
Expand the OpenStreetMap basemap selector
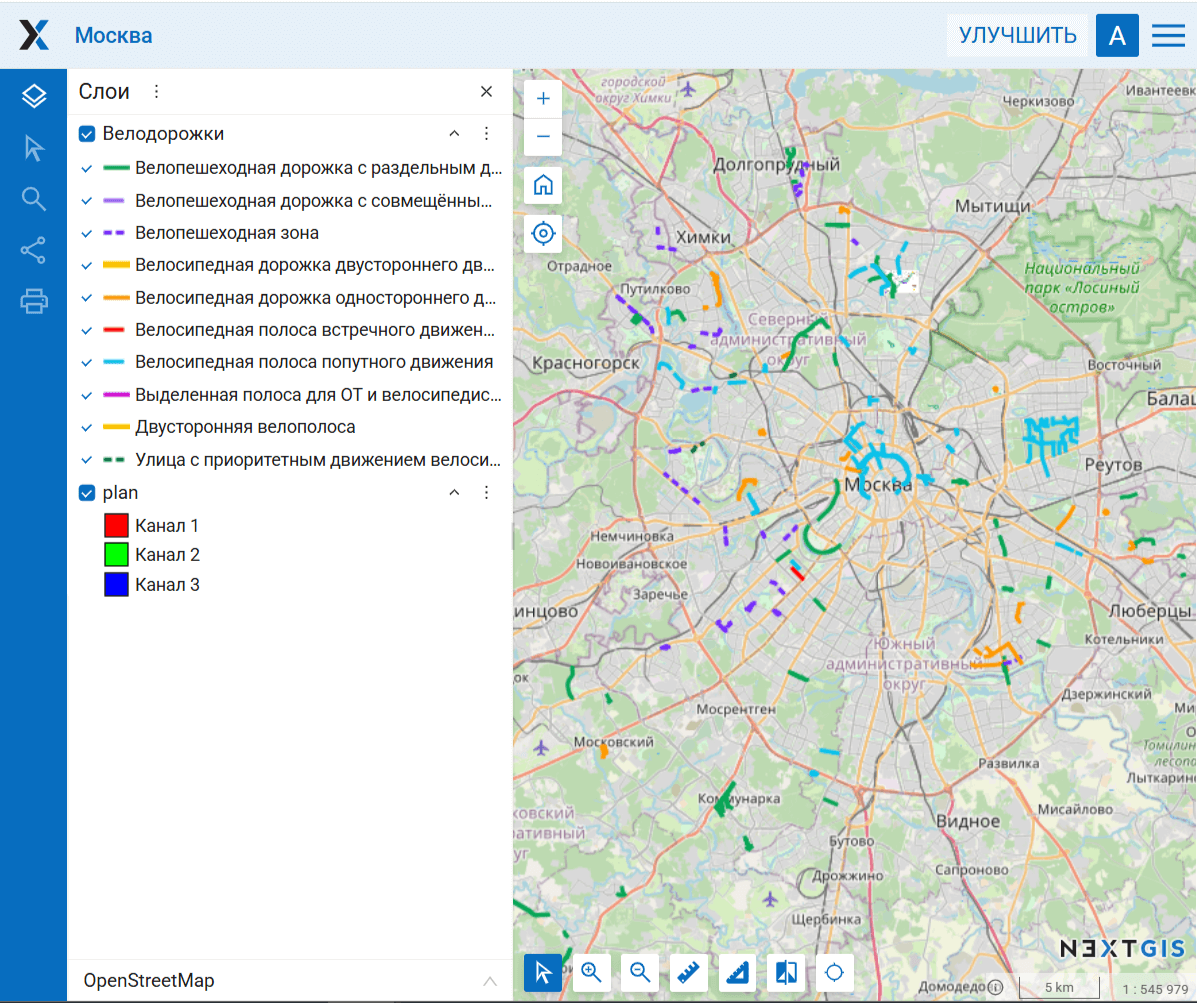click(489, 981)
